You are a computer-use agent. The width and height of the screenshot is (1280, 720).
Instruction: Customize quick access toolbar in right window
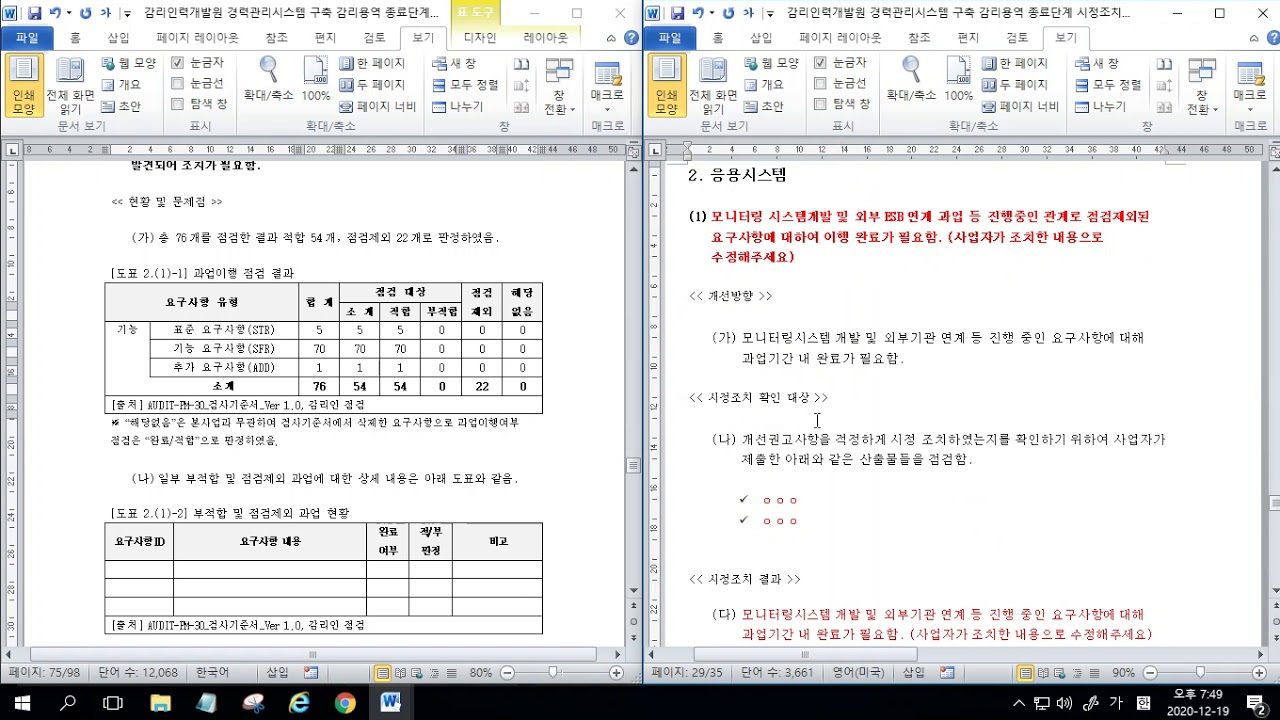771,14
